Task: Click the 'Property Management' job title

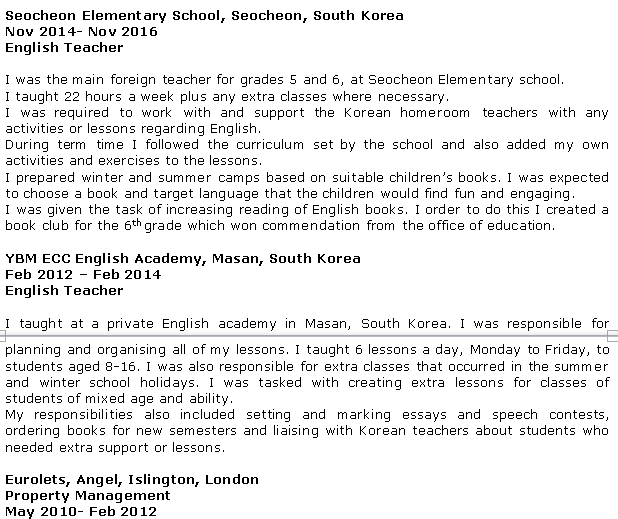Action: click(88, 496)
